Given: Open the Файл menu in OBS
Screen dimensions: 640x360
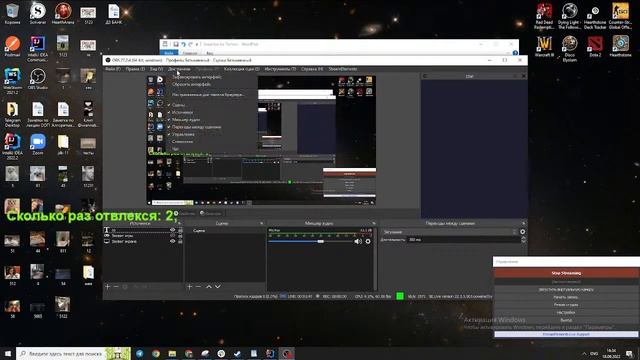Looking at the screenshot, I should [x=113, y=69].
